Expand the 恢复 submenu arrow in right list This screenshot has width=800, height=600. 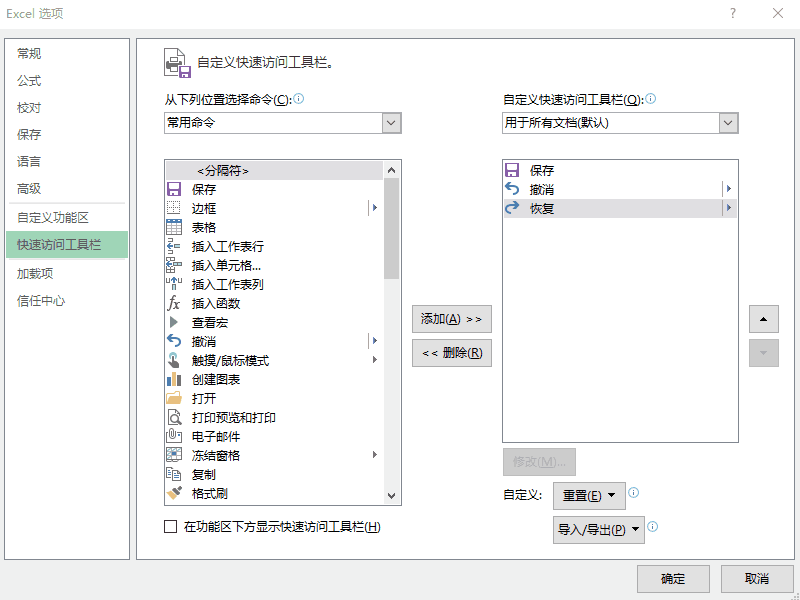(x=729, y=208)
